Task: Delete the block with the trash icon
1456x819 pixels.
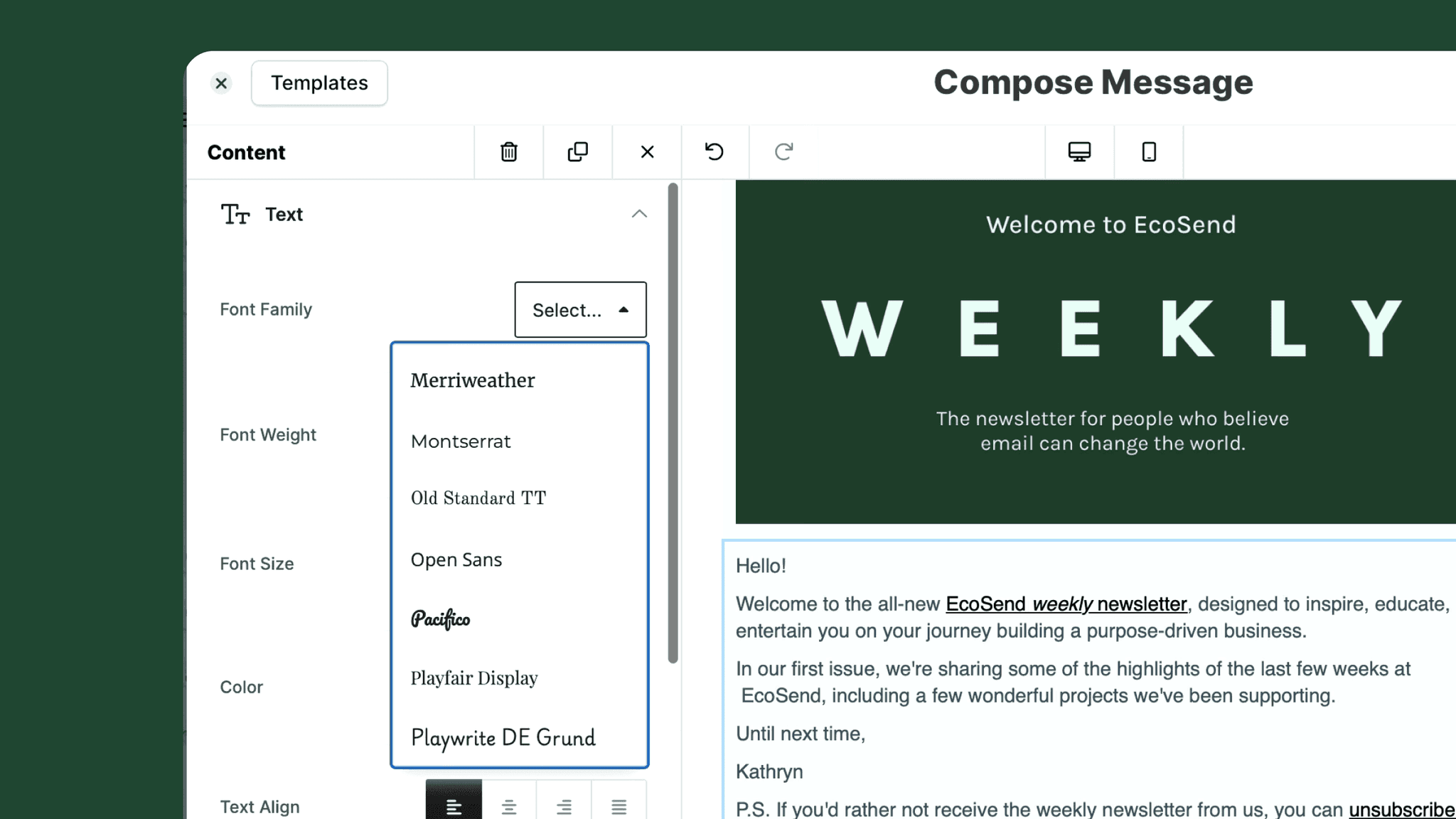Action: click(509, 151)
